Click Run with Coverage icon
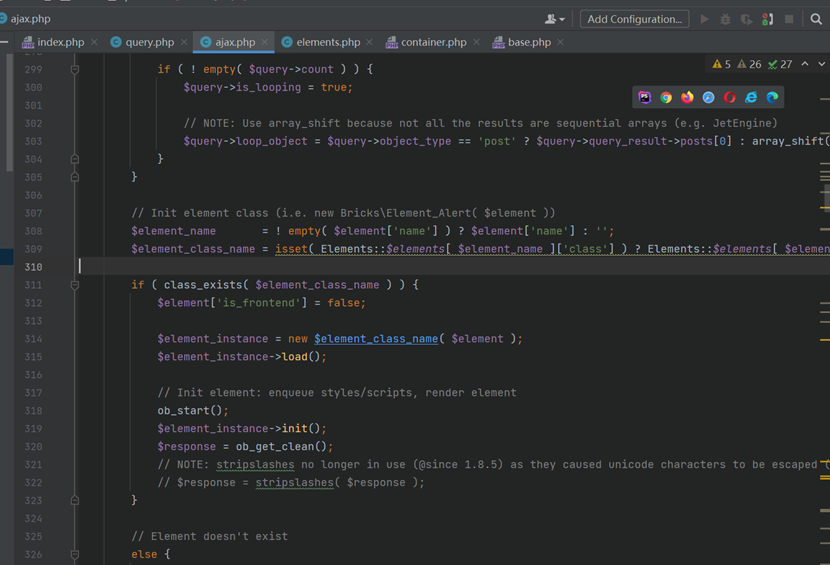830x565 pixels. click(x=746, y=19)
